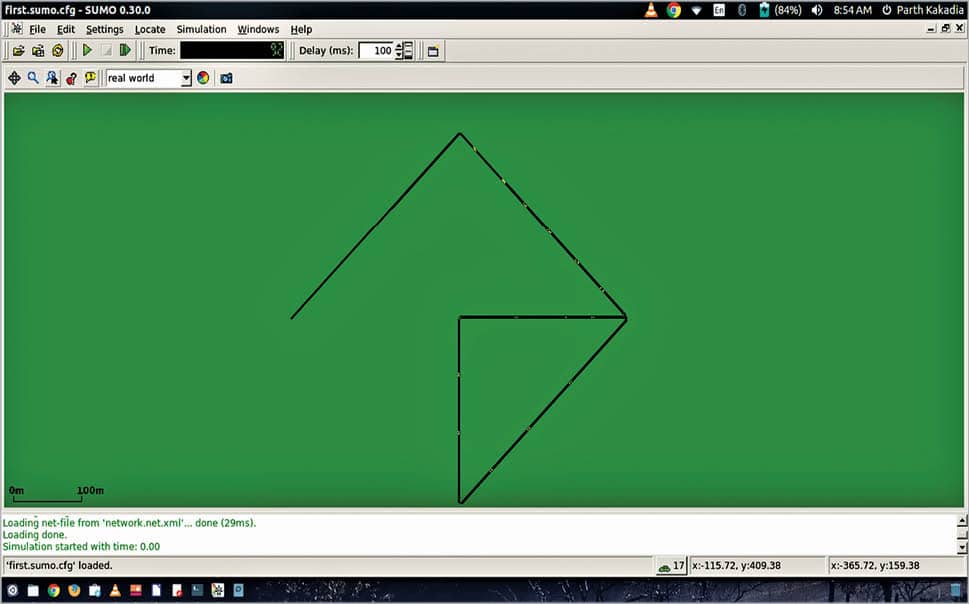
Task: Open the color wheel visualization settings
Action: pyautogui.click(x=203, y=78)
